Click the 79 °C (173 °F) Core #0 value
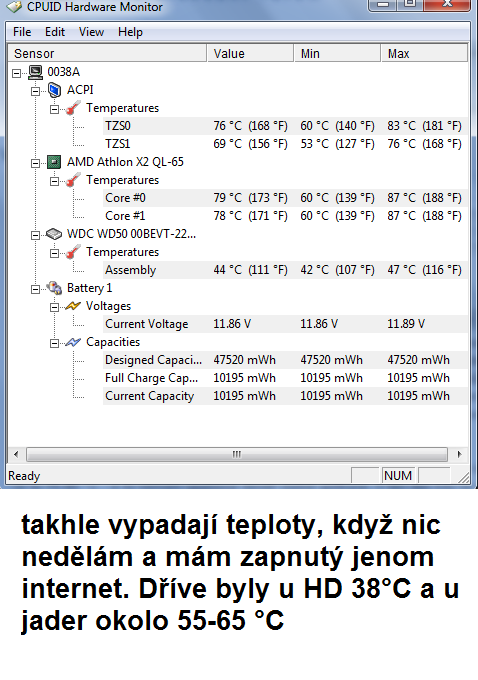This screenshot has width=478, height=680. 250,198
